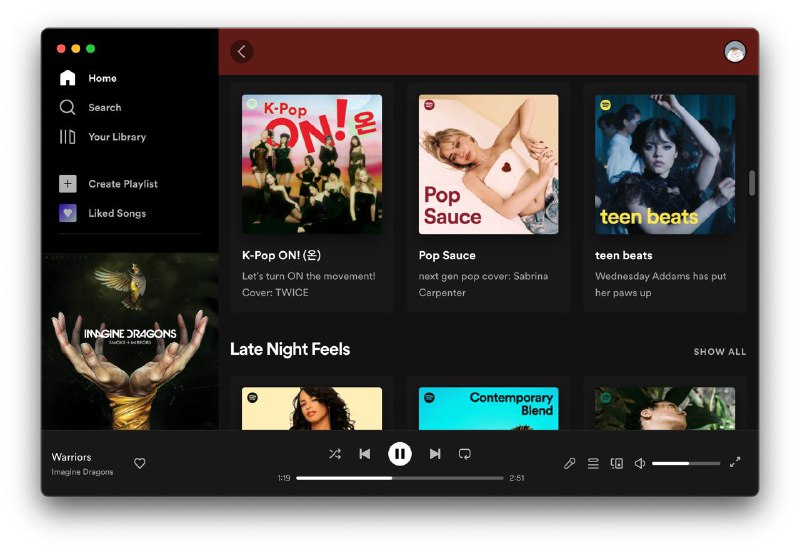Open the play queue
Image resolution: width=800 pixels, height=551 pixels.
pyautogui.click(x=593, y=463)
